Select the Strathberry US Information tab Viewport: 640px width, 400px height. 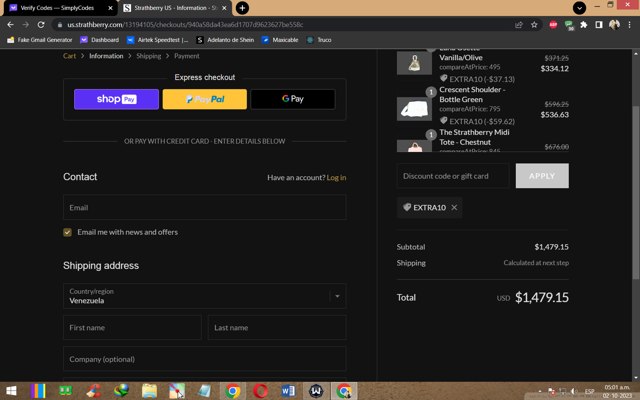click(x=176, y=8)
